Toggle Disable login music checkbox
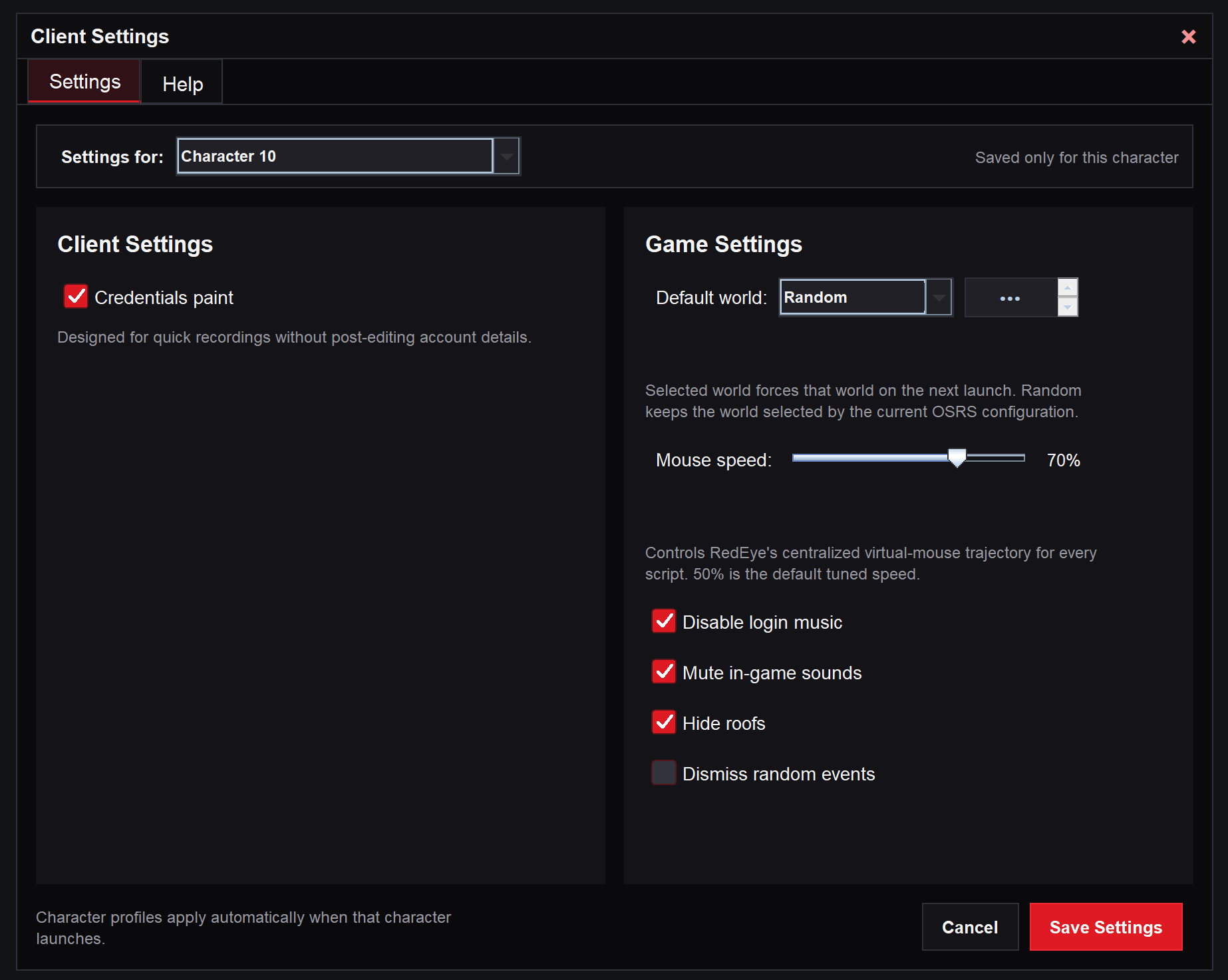This screenshot has height=980, width=1228. point(664,621)
